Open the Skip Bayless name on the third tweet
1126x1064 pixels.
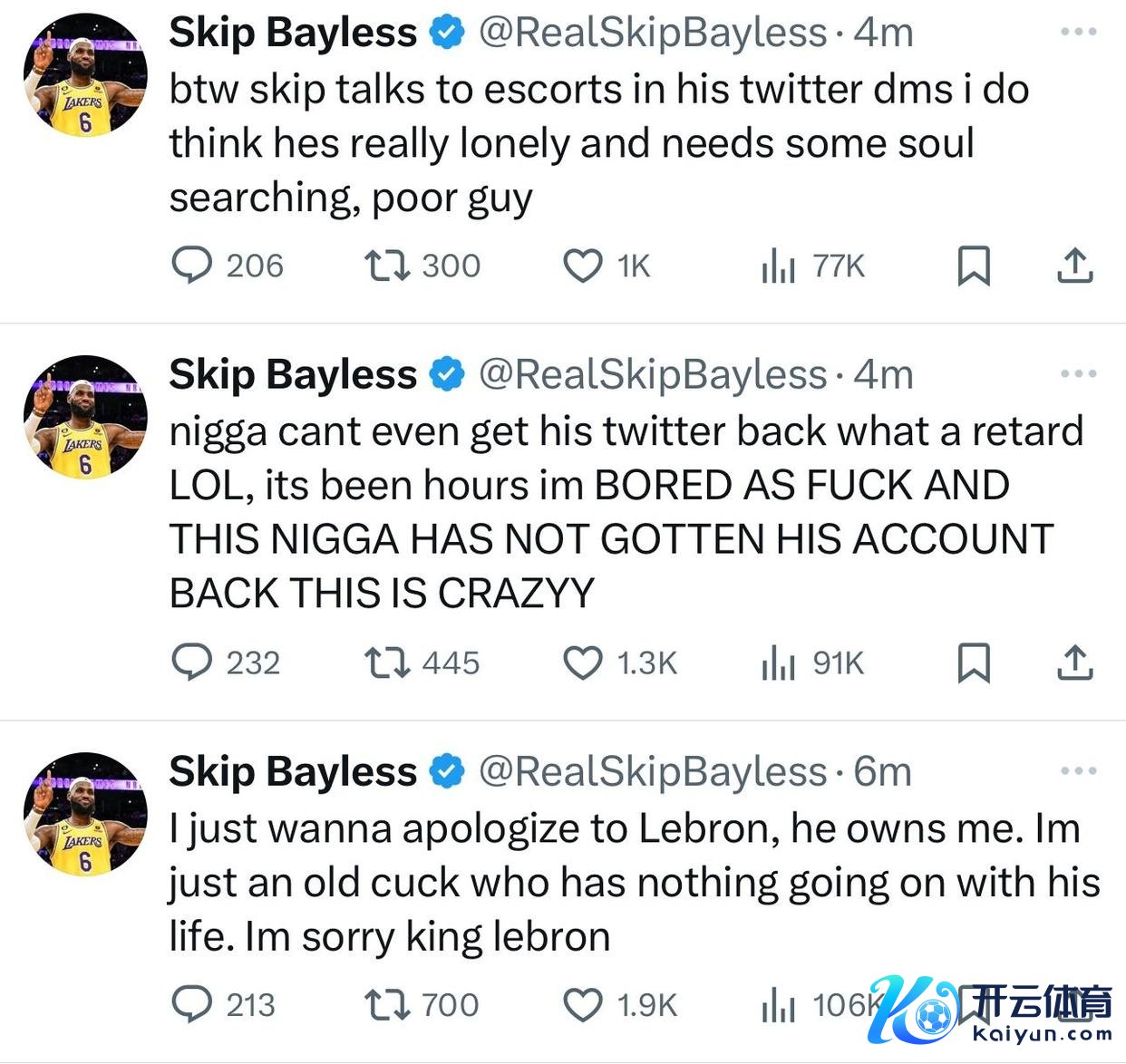click(x=293, y=771)
